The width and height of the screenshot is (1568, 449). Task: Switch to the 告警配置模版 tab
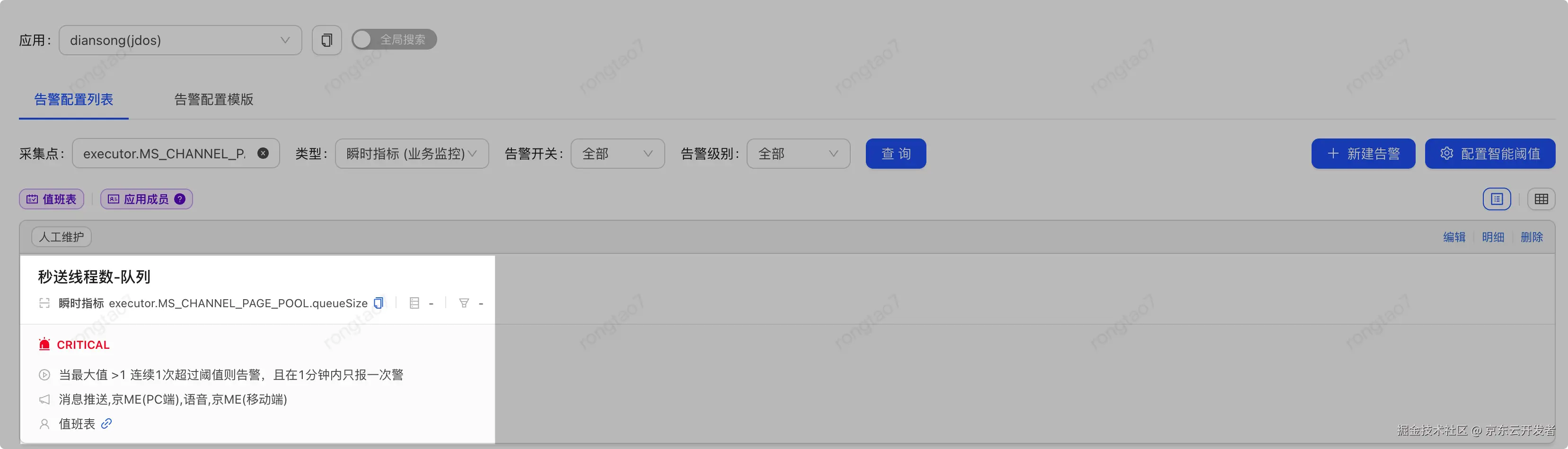pos(214,99)
